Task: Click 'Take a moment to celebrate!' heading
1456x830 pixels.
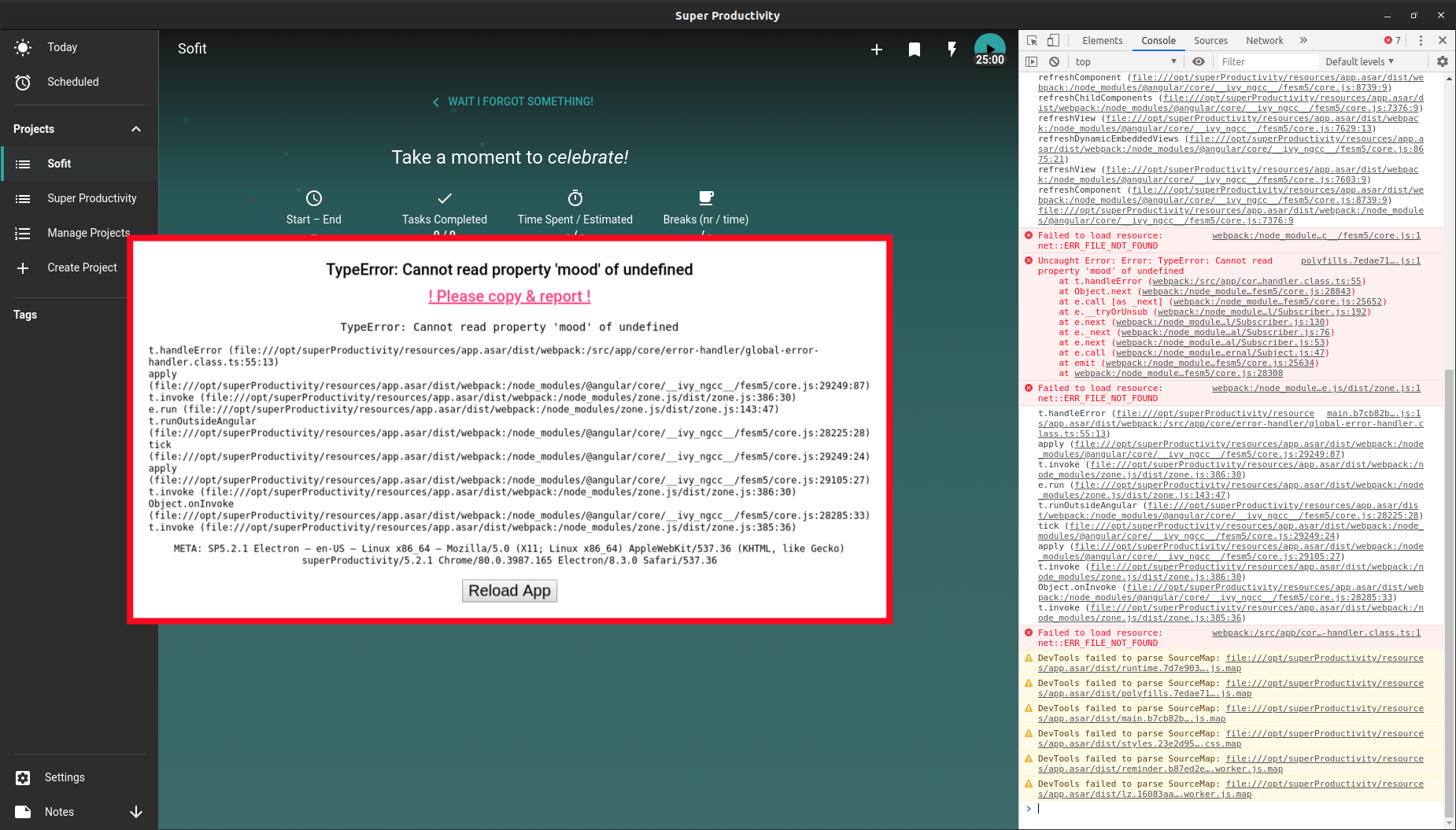Action: [x=510, y=157]
